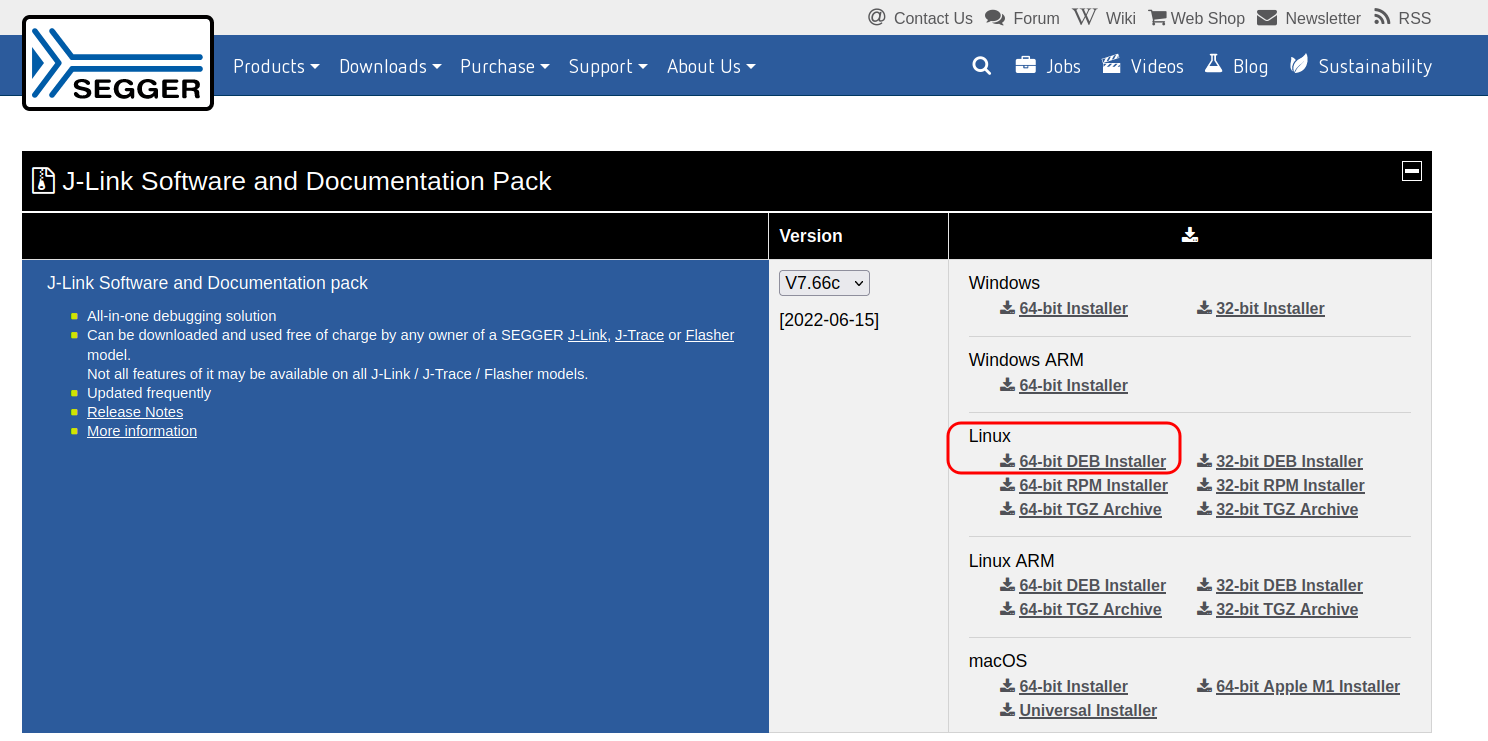Screen dimensions: 1488x741
Task: Click the Jobs briefcase icon
Action: tap(1025, 66)
